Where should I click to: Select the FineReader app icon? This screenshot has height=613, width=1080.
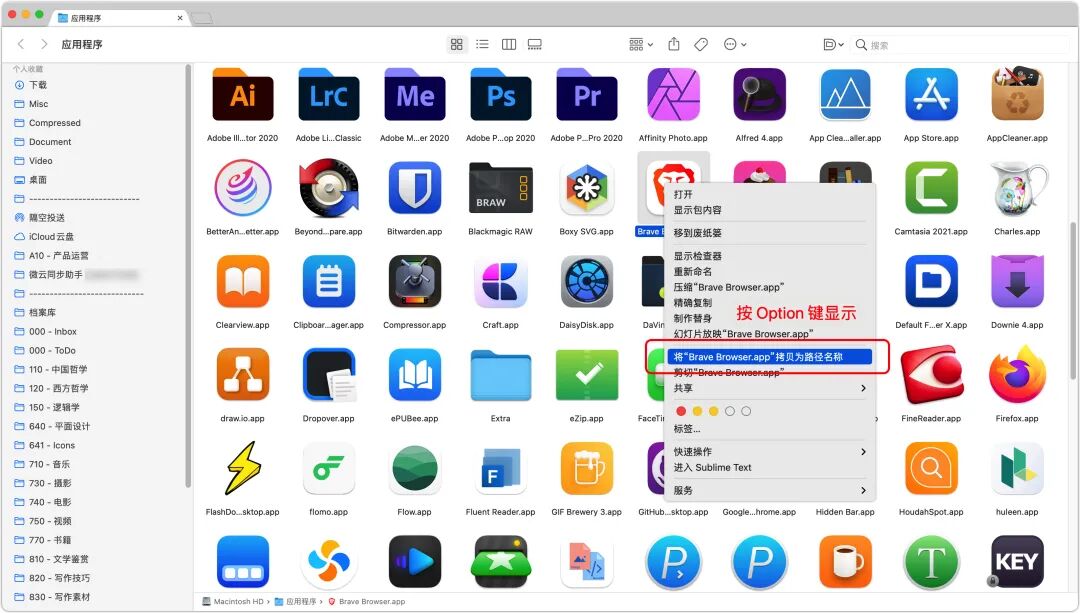[931, 375]
